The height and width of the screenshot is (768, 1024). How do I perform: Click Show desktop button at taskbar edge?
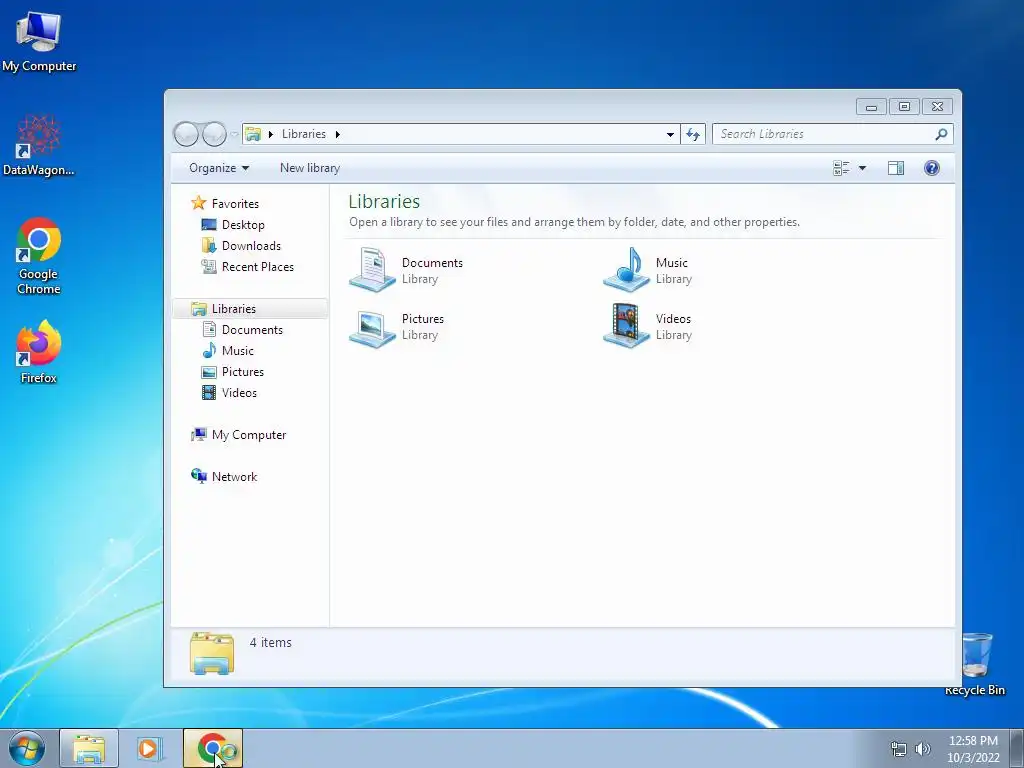pyautogui.click(x=1017, y=748)
